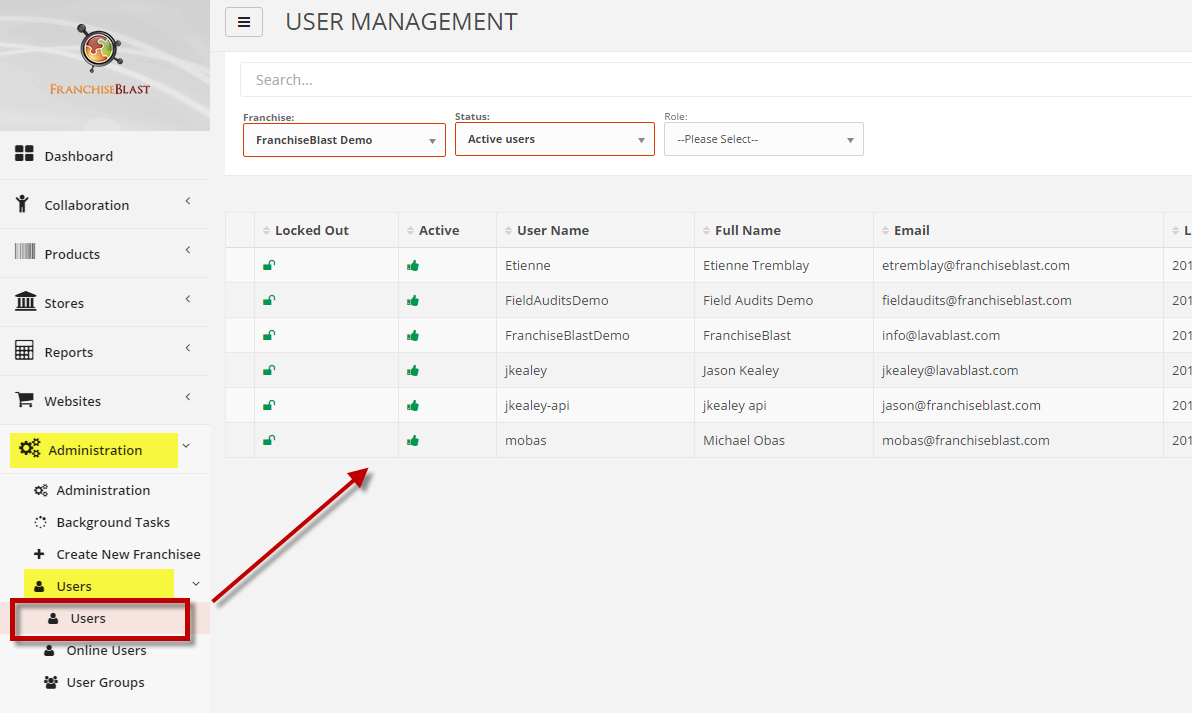The image size is (1192, 713).
Task: Click the Products barcode icon
Action: point(24,252)
